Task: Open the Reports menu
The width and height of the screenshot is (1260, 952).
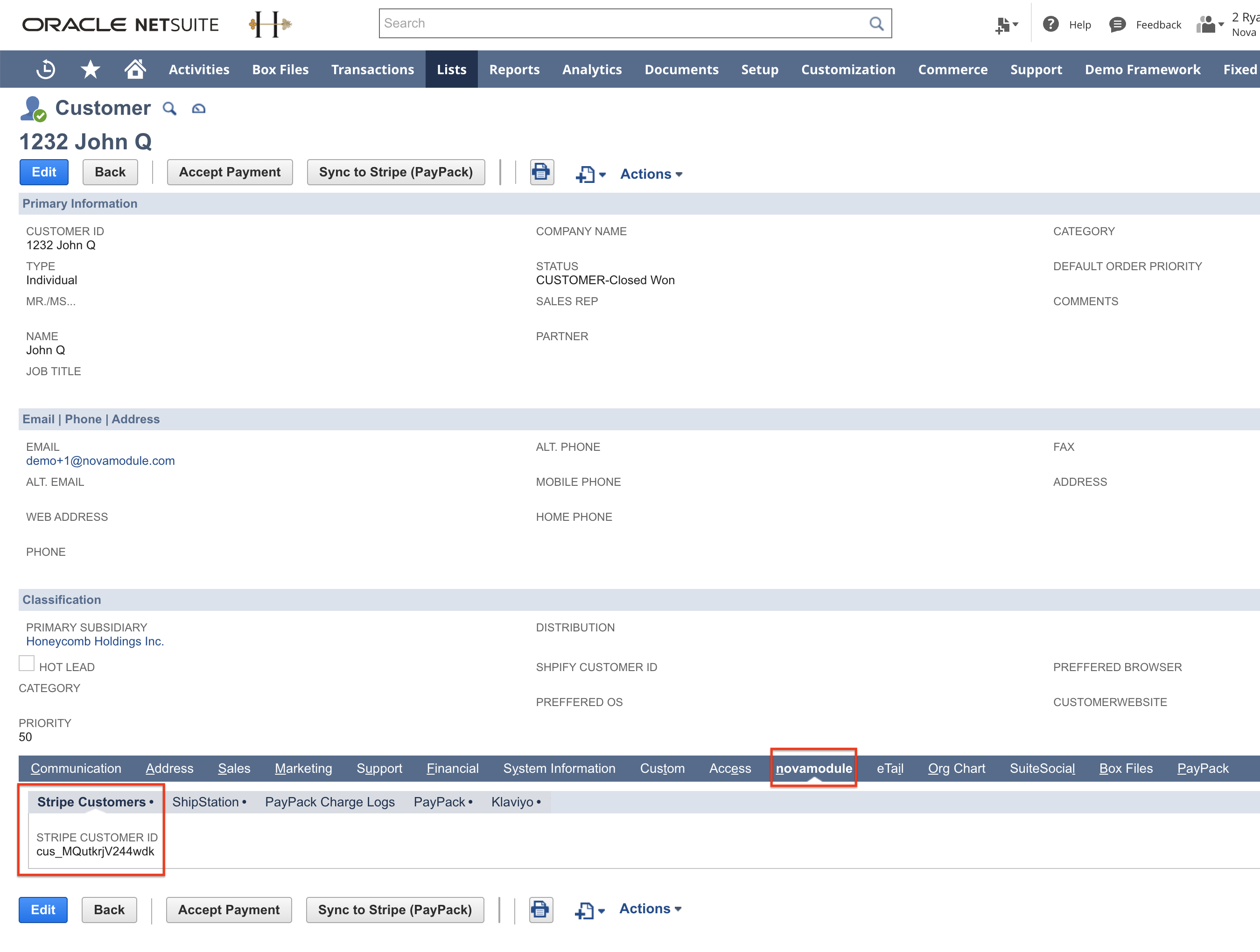Action: point(514,70)
